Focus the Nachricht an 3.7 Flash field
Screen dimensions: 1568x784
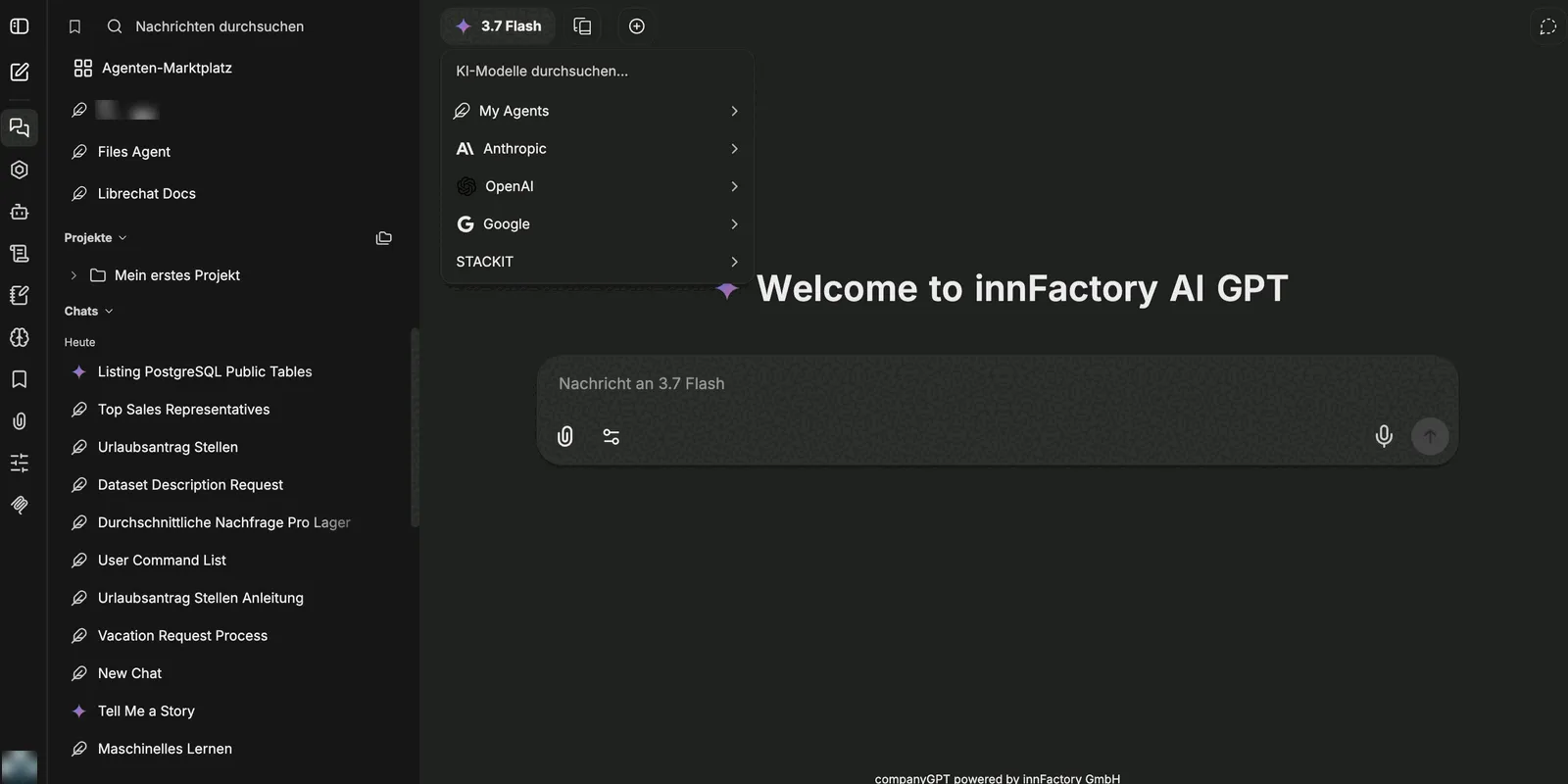point(997,384)
